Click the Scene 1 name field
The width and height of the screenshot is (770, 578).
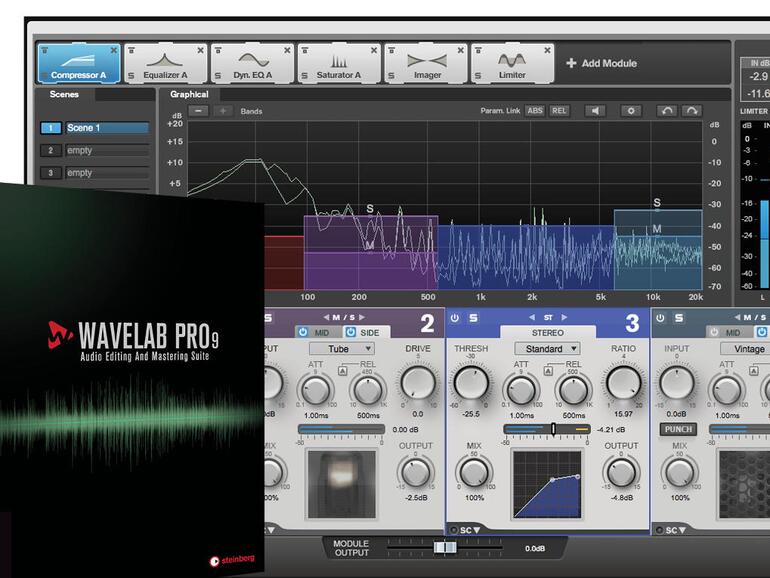[108, 128]
